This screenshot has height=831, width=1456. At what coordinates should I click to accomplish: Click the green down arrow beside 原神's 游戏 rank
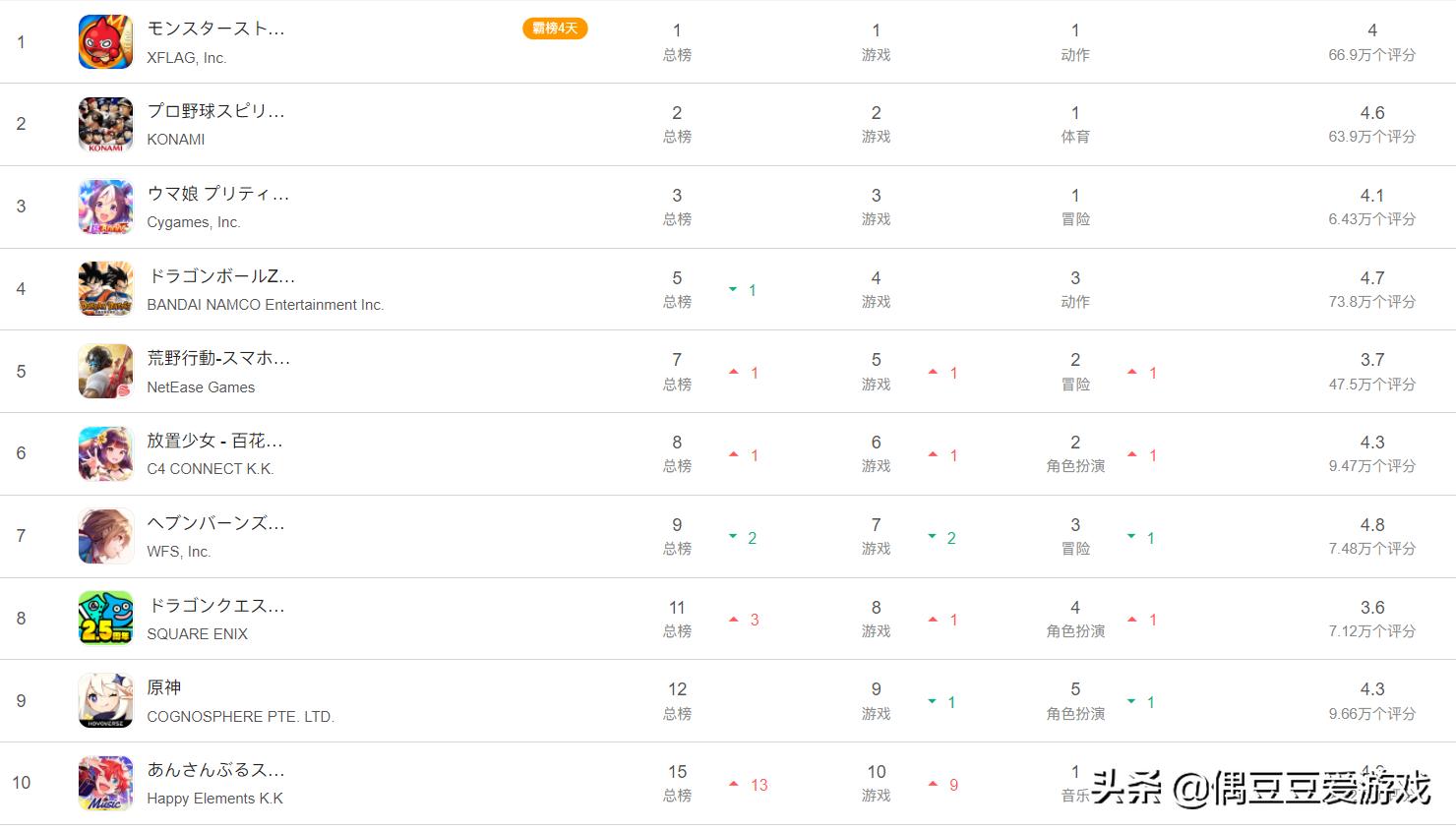click(x=933, y=702)
